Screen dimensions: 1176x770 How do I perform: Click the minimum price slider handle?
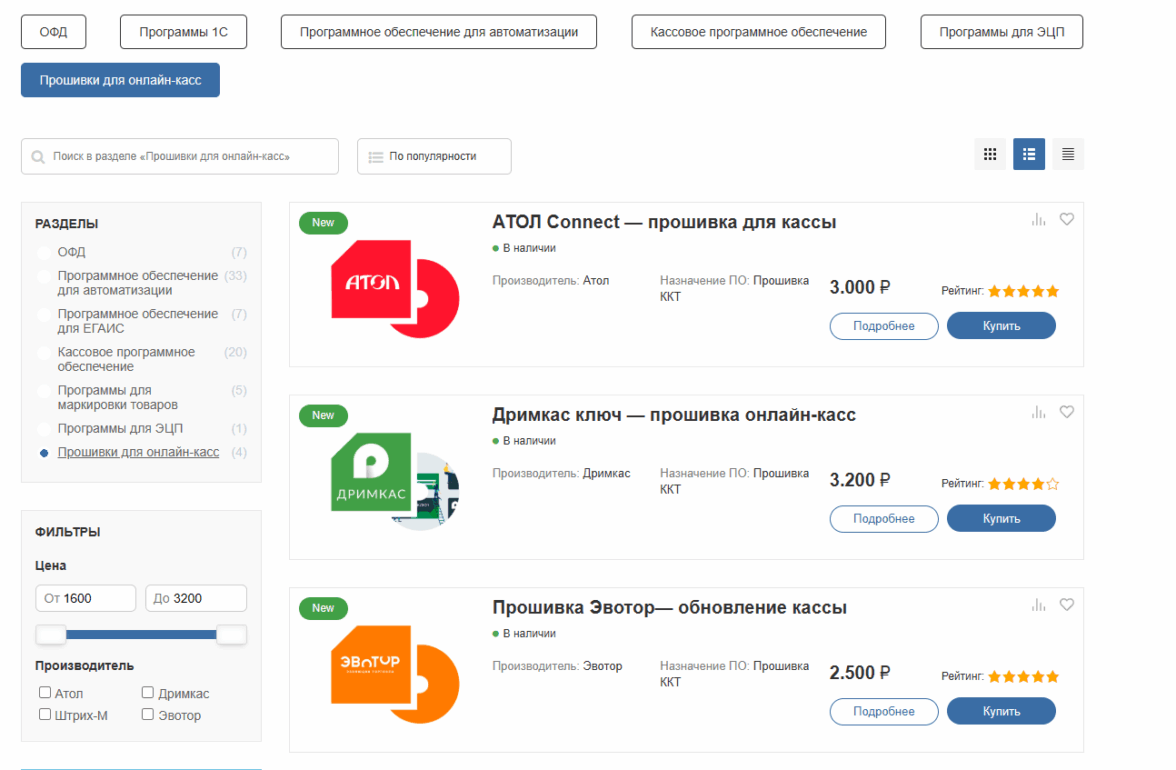coord(51,634)
